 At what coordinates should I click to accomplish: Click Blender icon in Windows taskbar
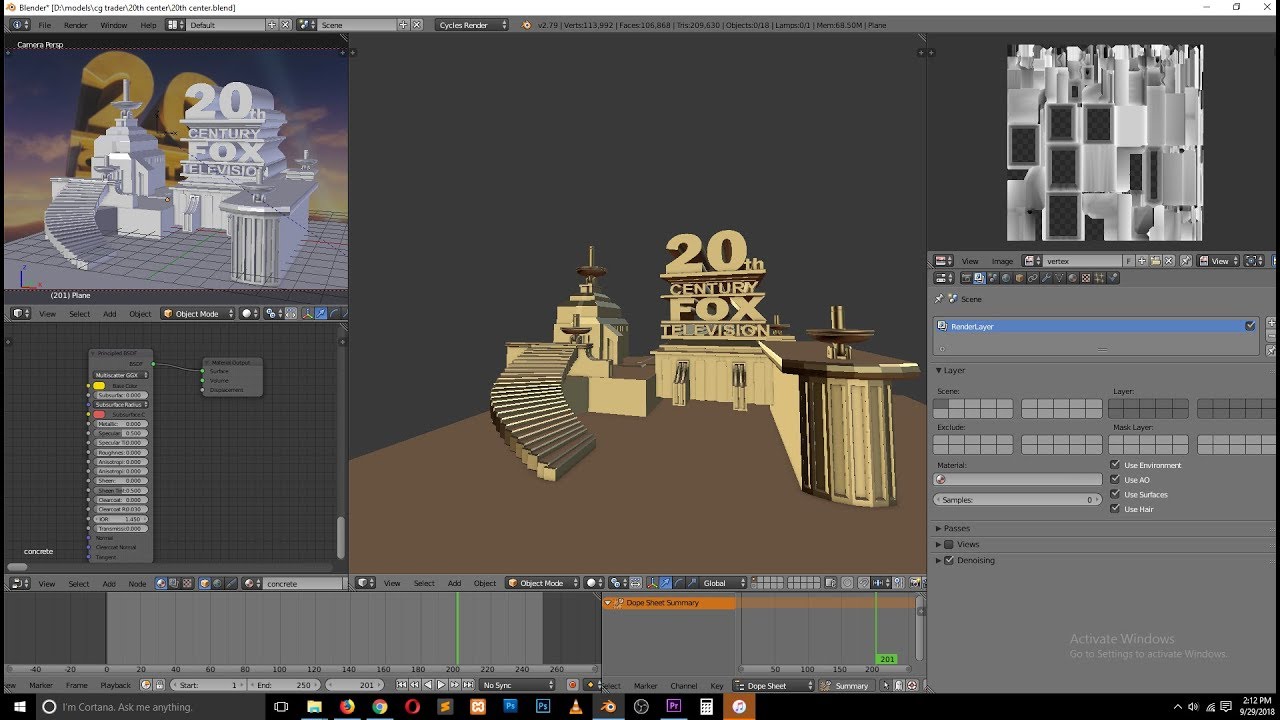(608, 706)
